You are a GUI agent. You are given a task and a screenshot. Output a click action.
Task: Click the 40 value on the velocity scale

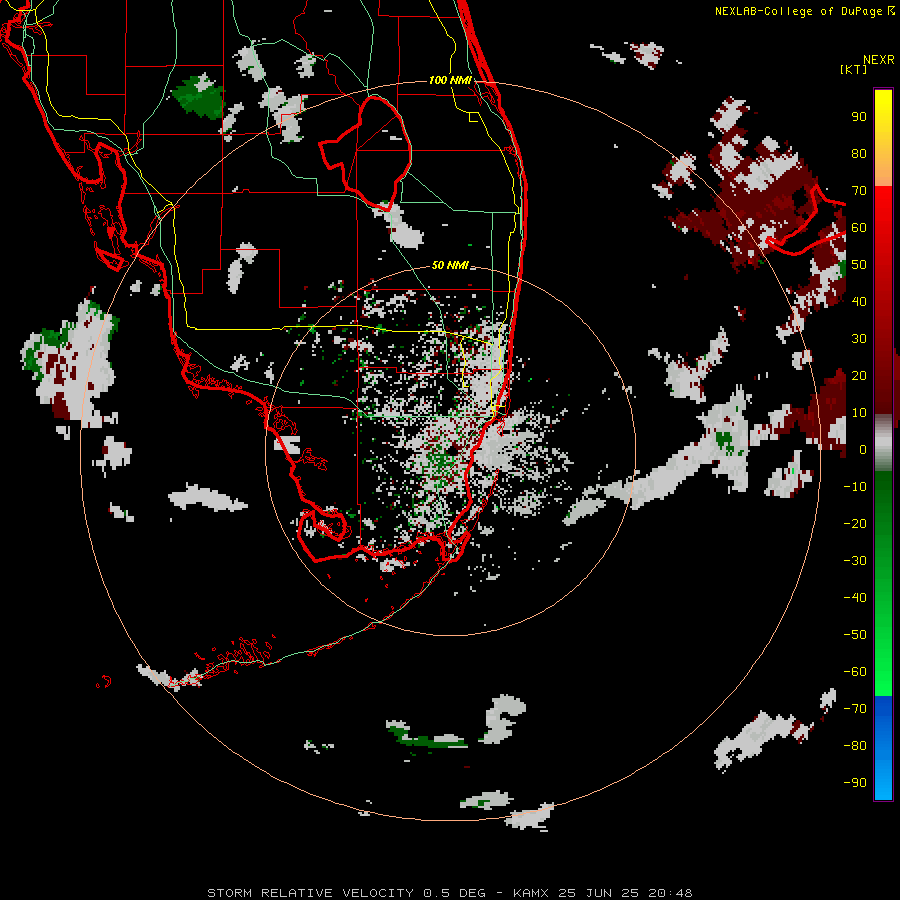pos(859,301)
